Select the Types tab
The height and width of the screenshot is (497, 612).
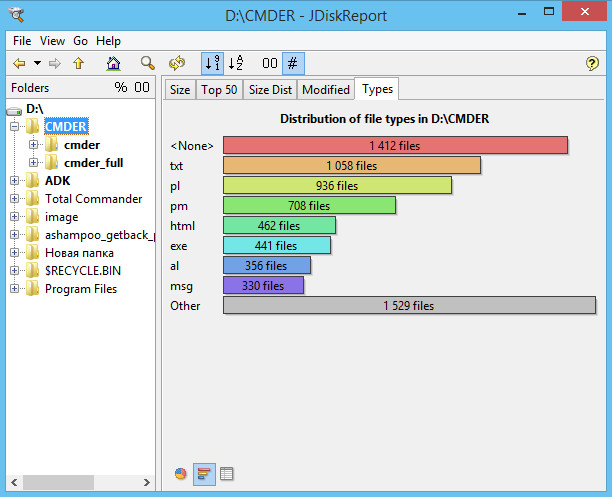pyautogui.click(x=377, y=89)
